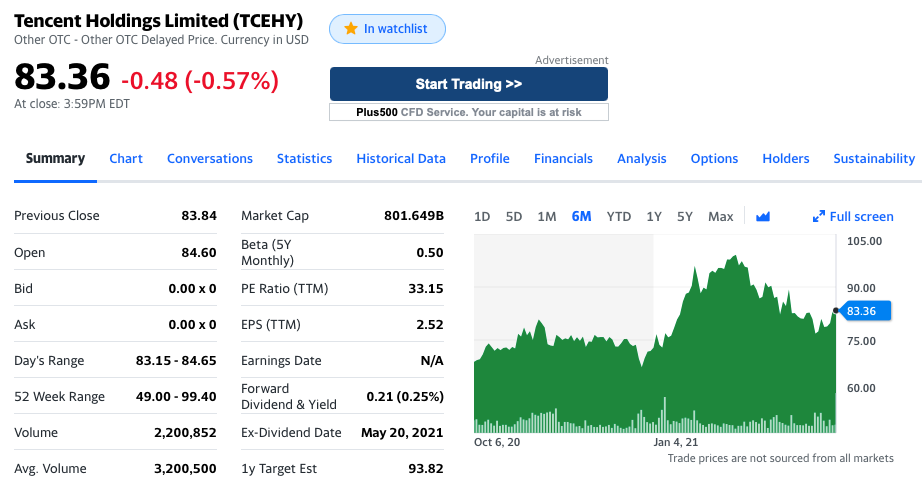
Task: Click the Bid label
Action: [24, 289]
